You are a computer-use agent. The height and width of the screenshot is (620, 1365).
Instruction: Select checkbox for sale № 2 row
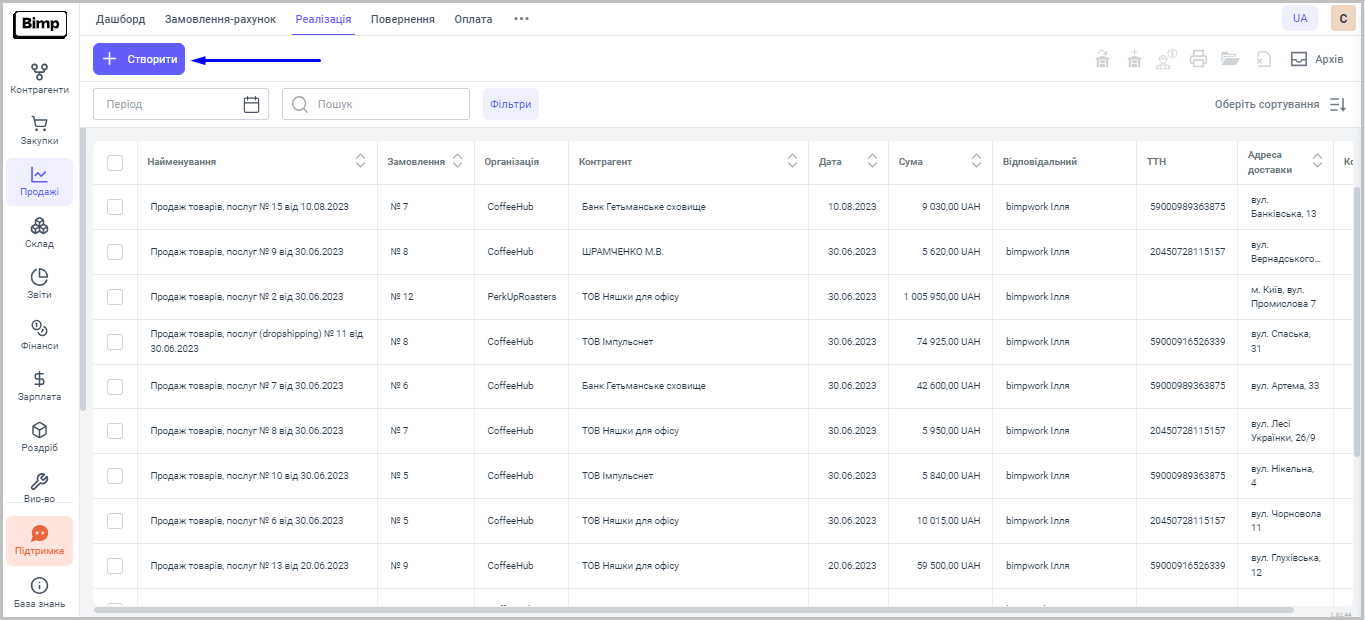coord(115,297)
